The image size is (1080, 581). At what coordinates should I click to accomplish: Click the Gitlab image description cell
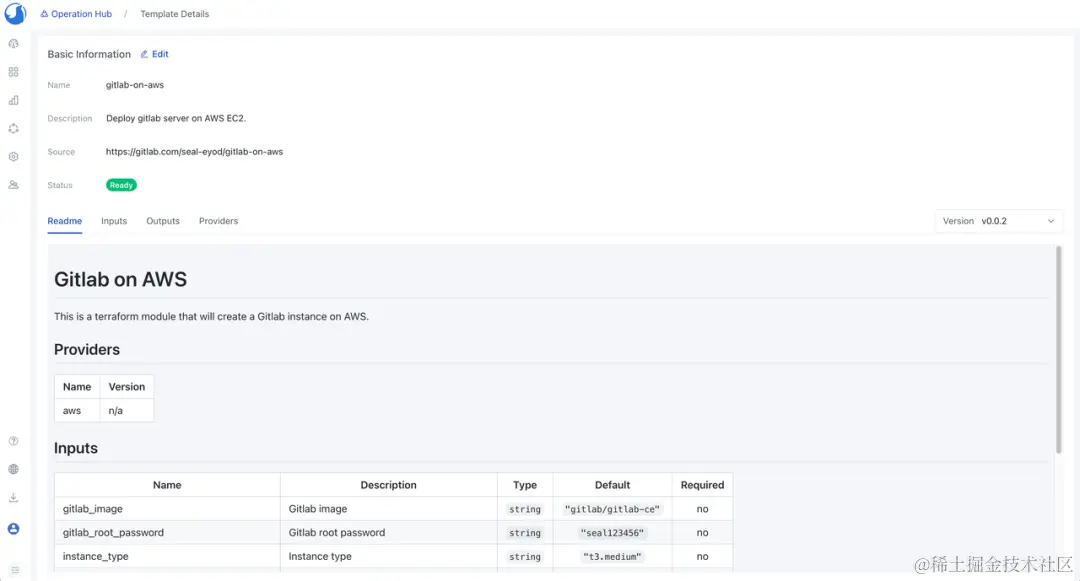pyautogui.click(x=388, y=509)
